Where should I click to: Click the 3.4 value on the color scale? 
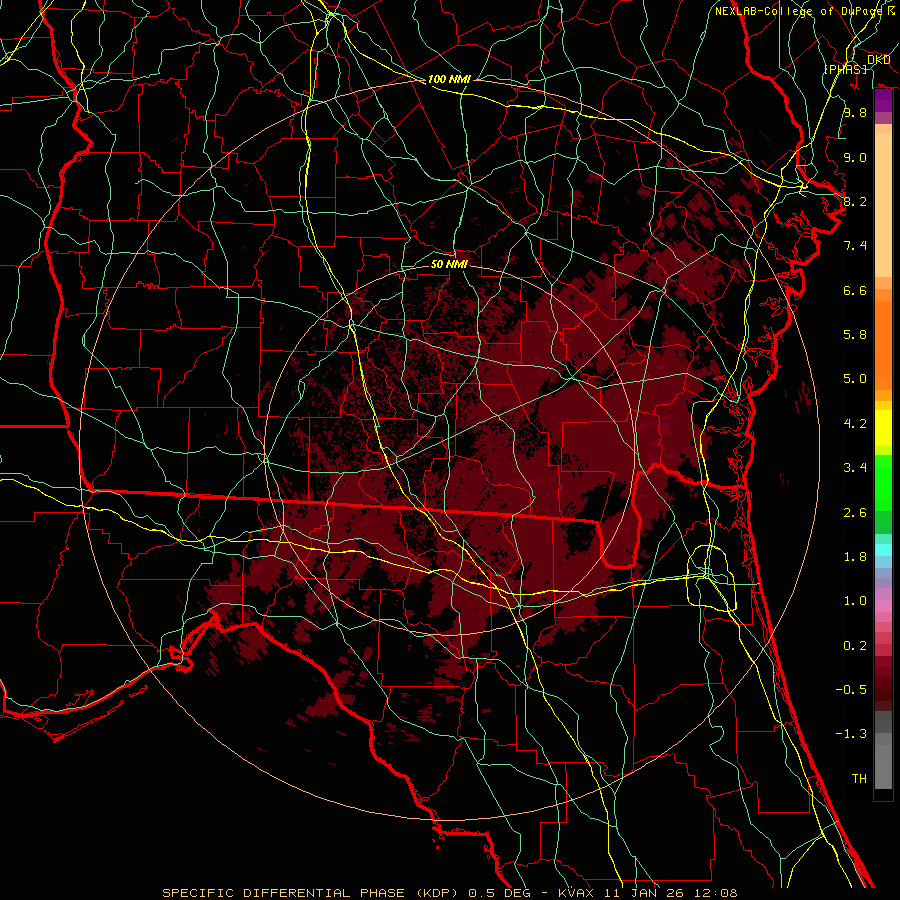click(x=855, y=468)
